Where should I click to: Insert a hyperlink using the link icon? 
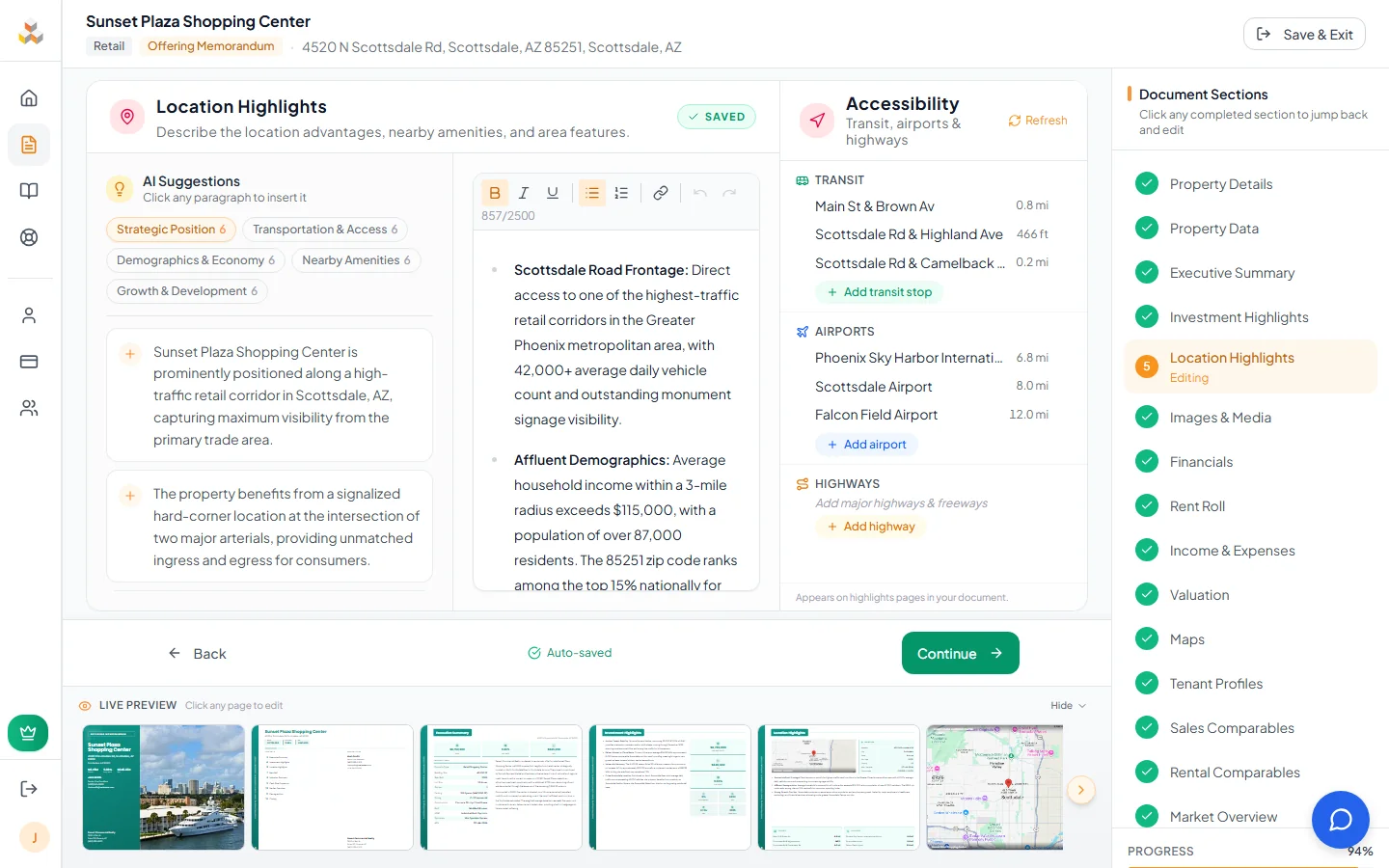(661, 193)
